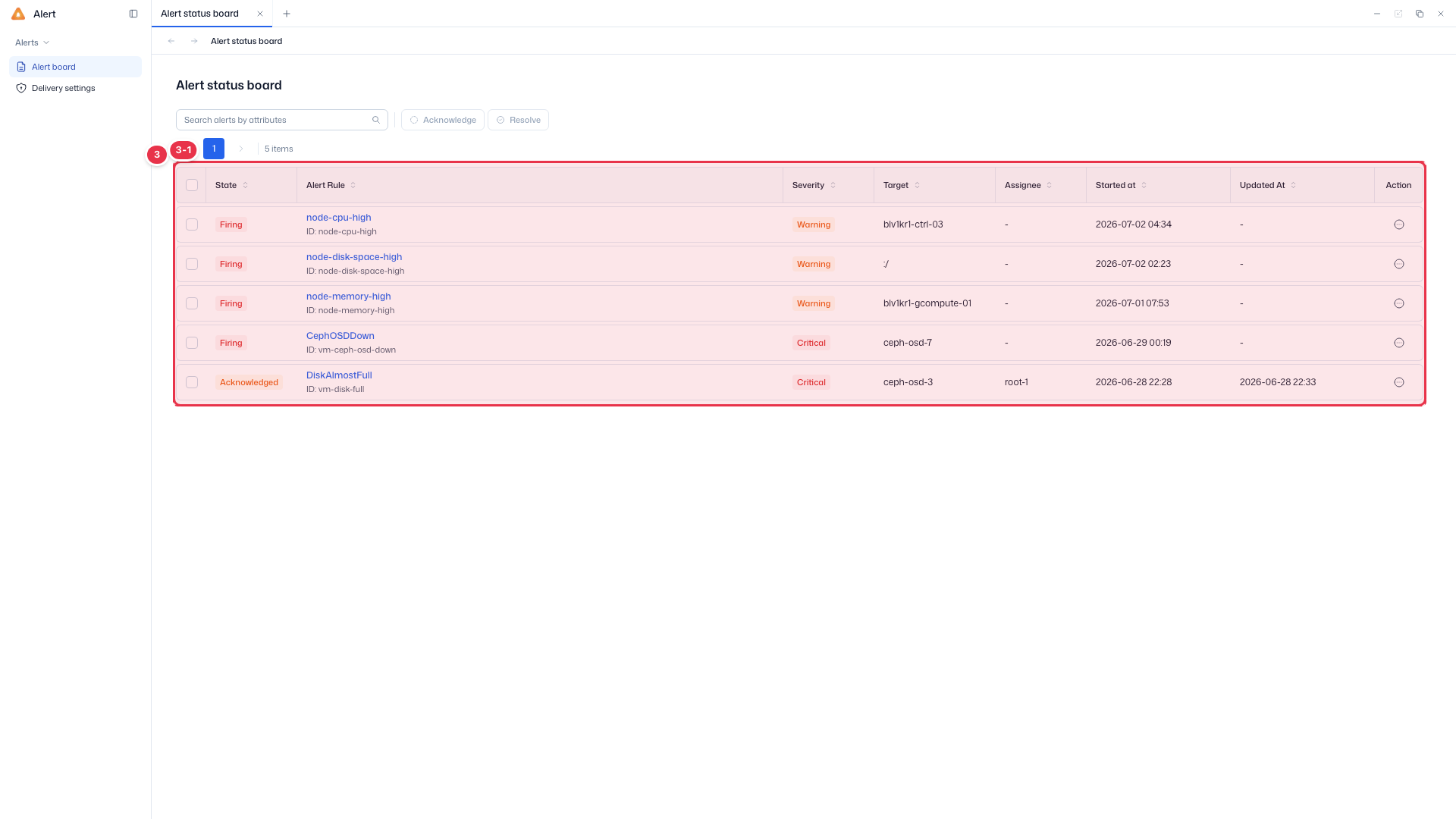Open action menu for DiskAlmostFull row
1456x819 pixels.
(1399, 382)
